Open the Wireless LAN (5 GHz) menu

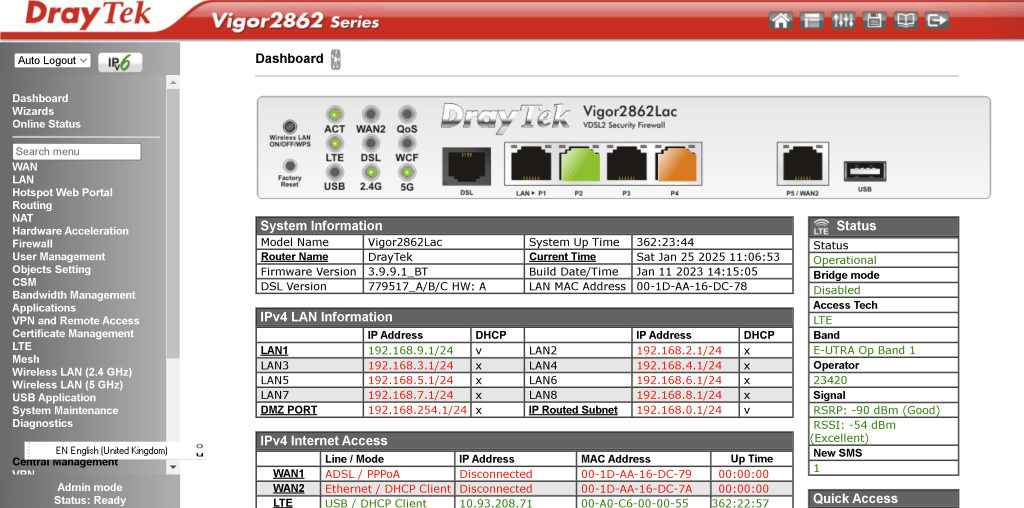click(x=67, y=385)
